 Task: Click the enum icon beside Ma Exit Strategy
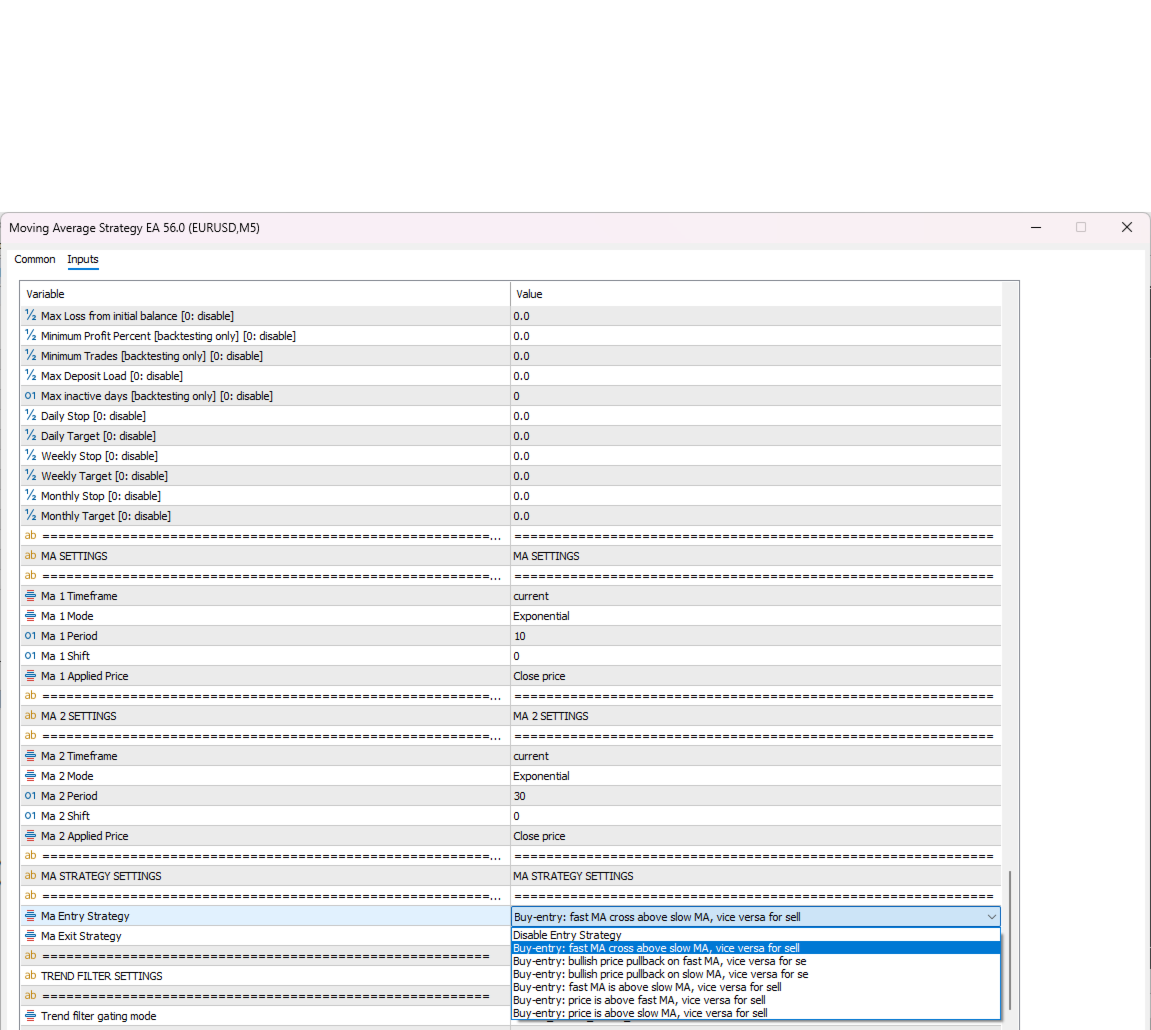[30, 936]
